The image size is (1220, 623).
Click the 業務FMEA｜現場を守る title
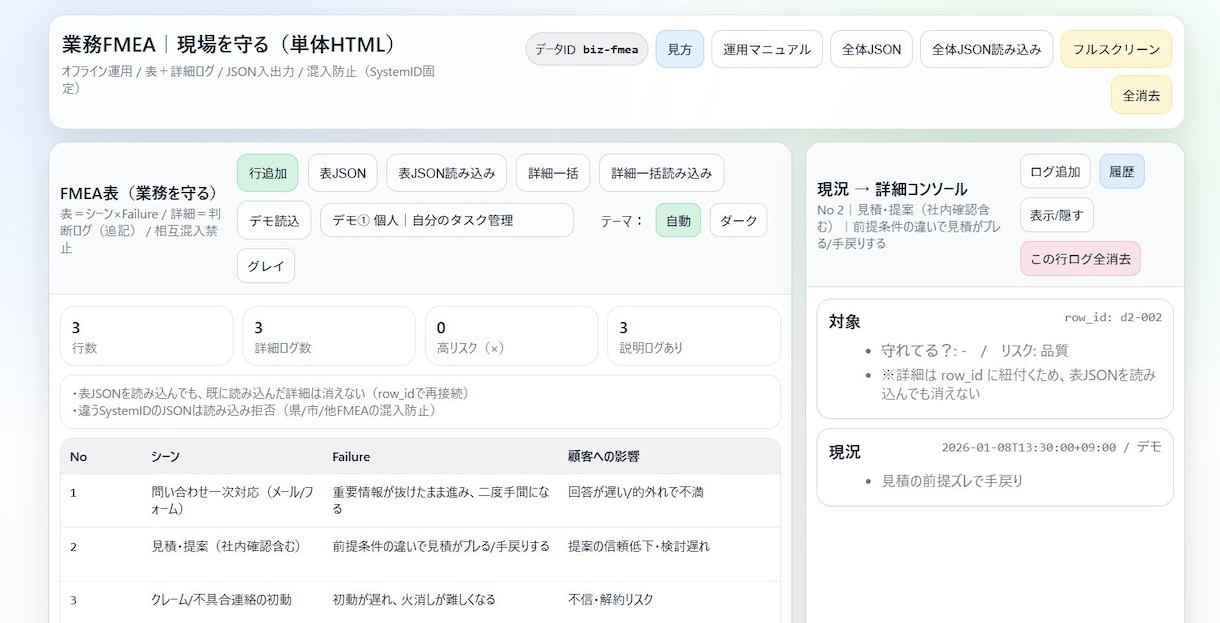coord(230,44)
